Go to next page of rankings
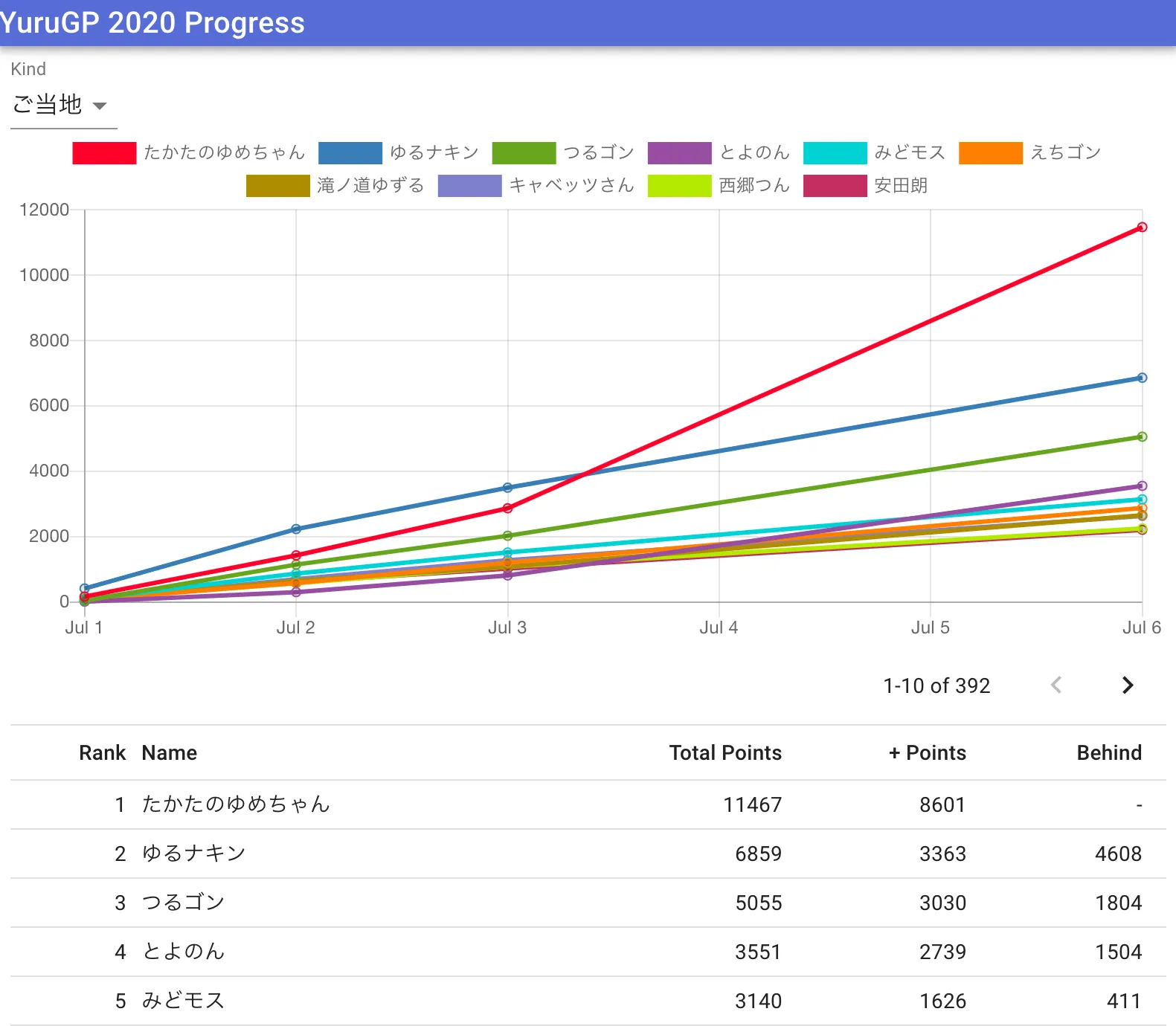Screen dimensions: 1176x1026 1128,685
